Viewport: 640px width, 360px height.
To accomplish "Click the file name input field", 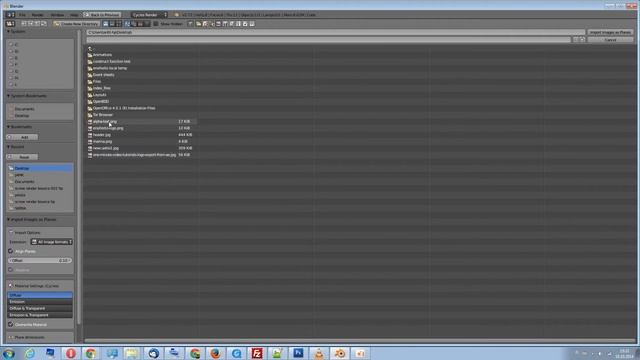I will tap(328, 40).
